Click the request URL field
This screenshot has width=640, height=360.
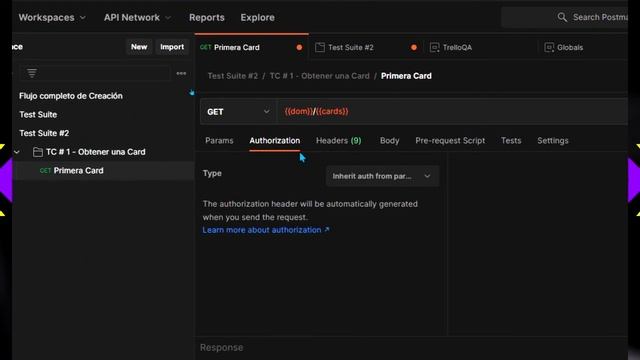(x=452, y=111)
